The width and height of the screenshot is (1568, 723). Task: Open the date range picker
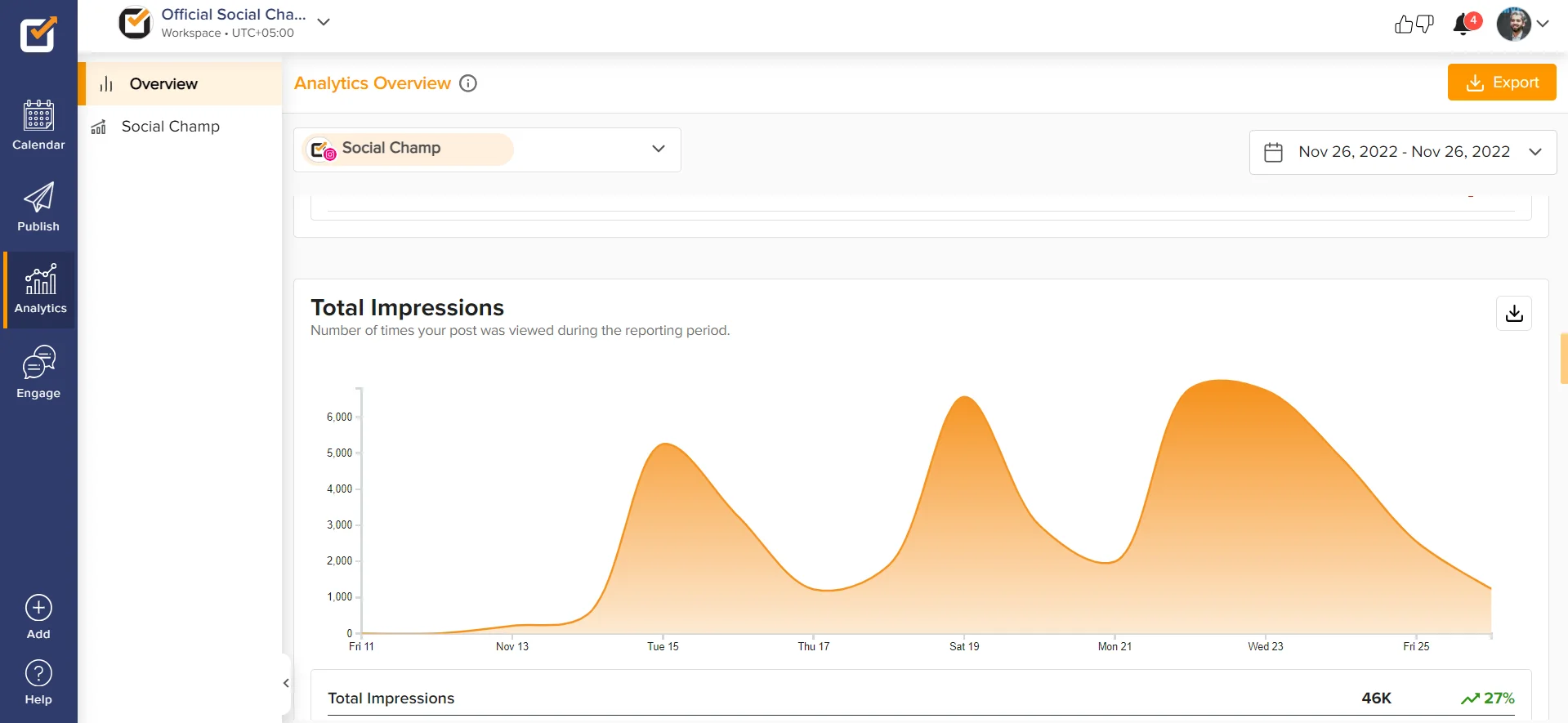[1403, 152]
